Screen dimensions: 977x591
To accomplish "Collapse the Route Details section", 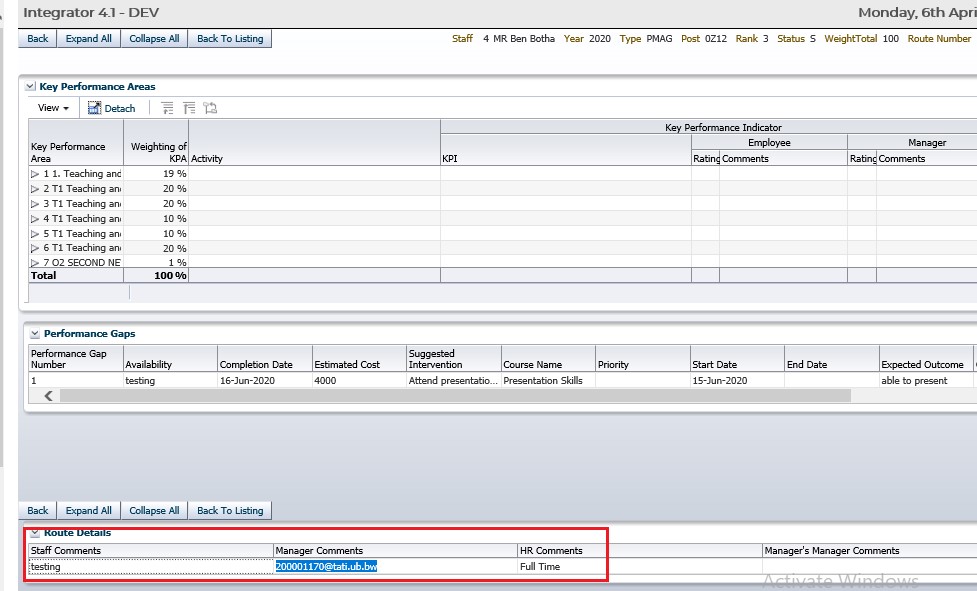I will pos(35,533).
